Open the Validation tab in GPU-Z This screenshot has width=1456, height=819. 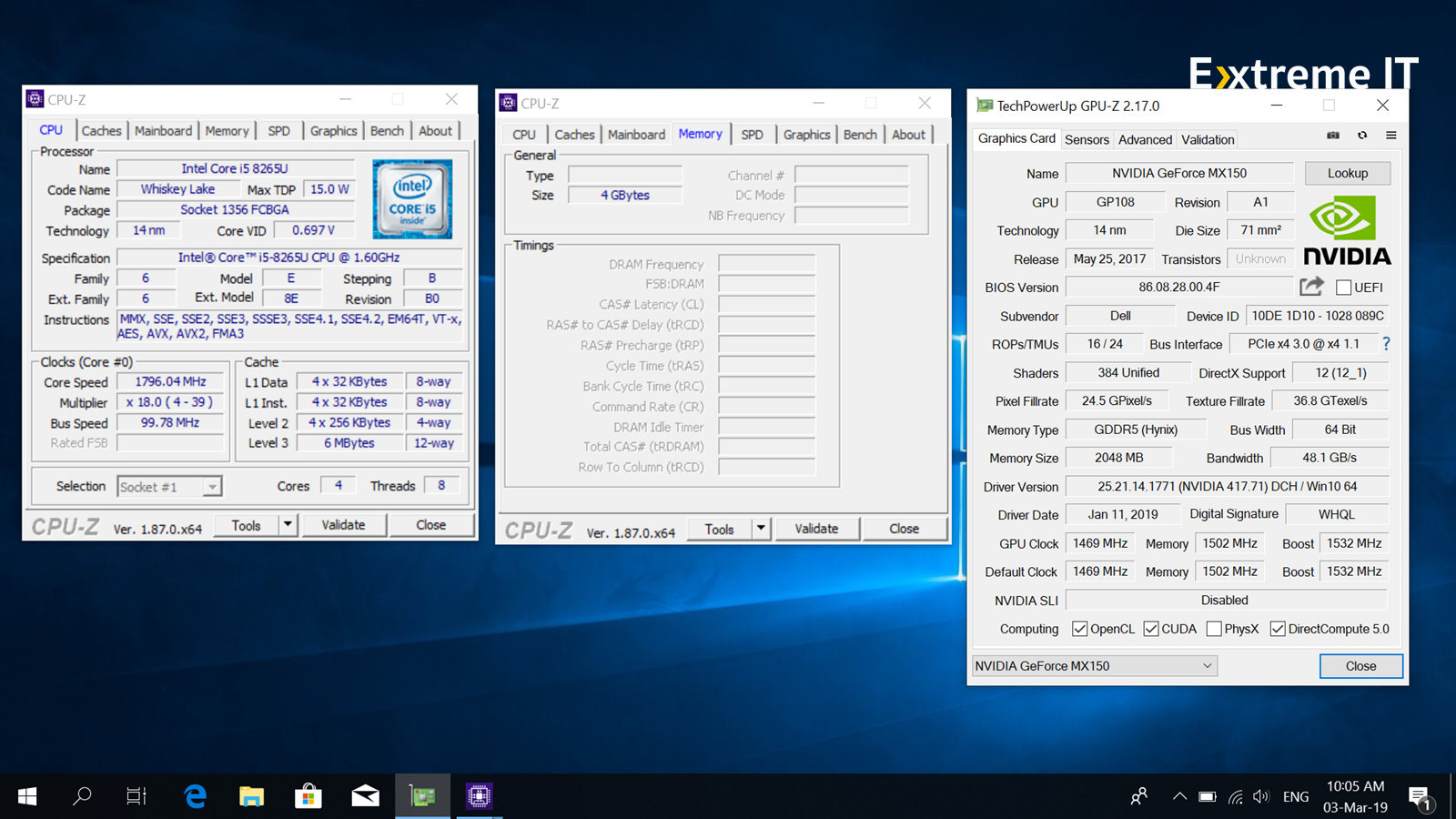1208,139
